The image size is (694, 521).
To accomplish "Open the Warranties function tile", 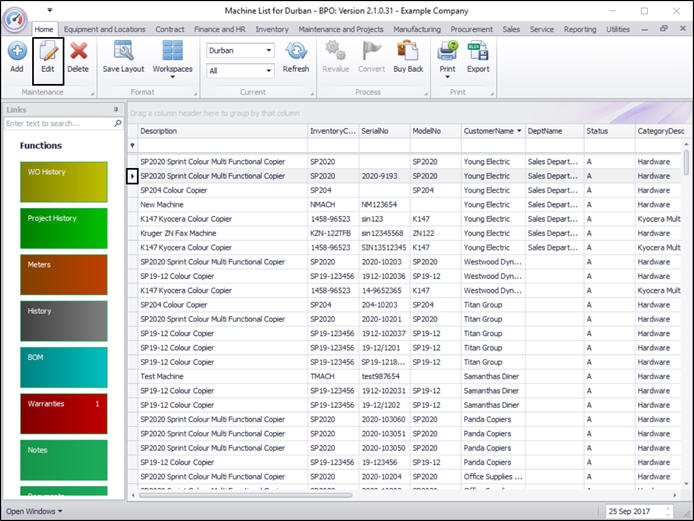I will 63,413.
